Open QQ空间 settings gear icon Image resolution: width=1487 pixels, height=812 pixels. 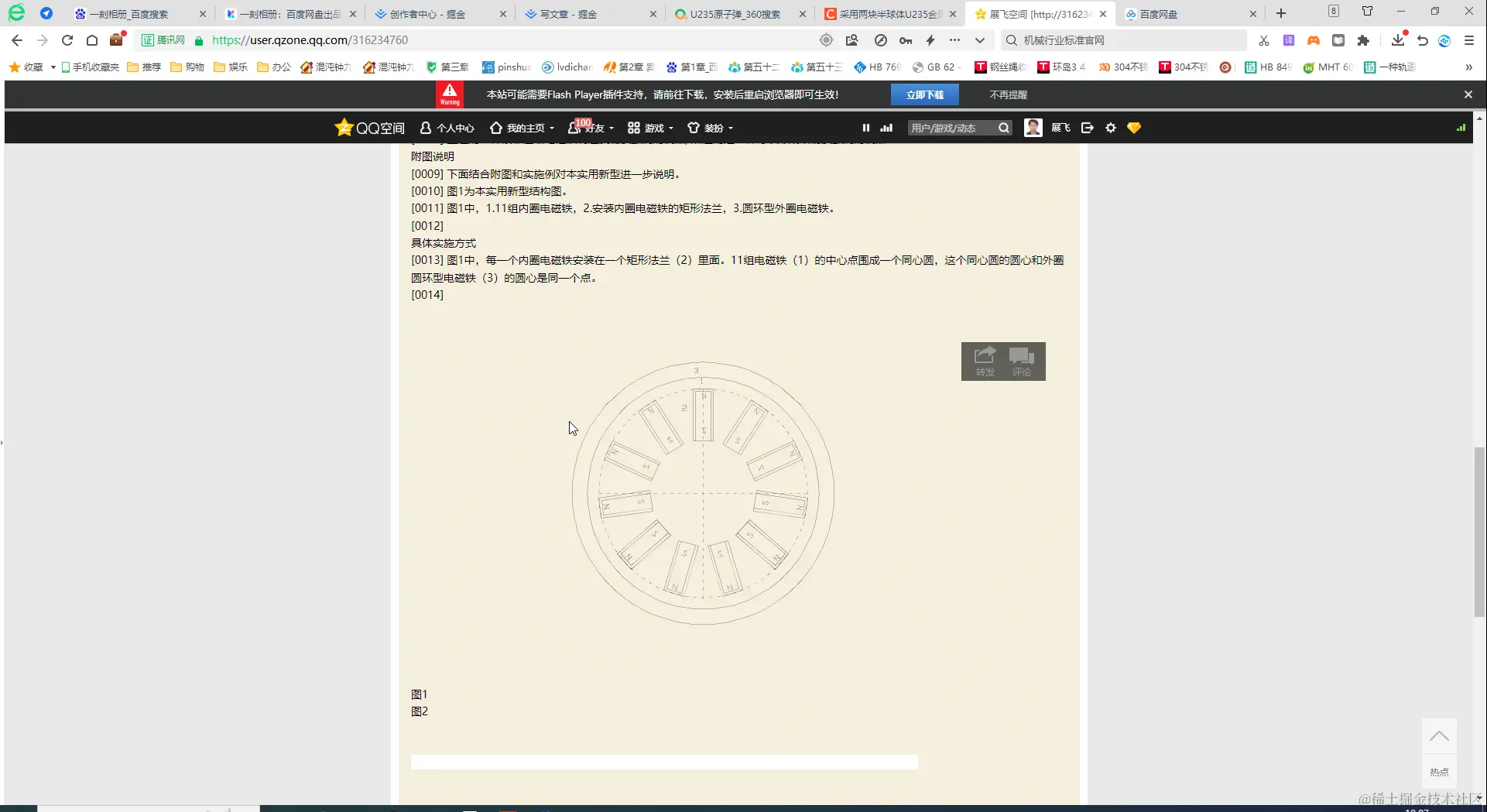(1111, 128)
